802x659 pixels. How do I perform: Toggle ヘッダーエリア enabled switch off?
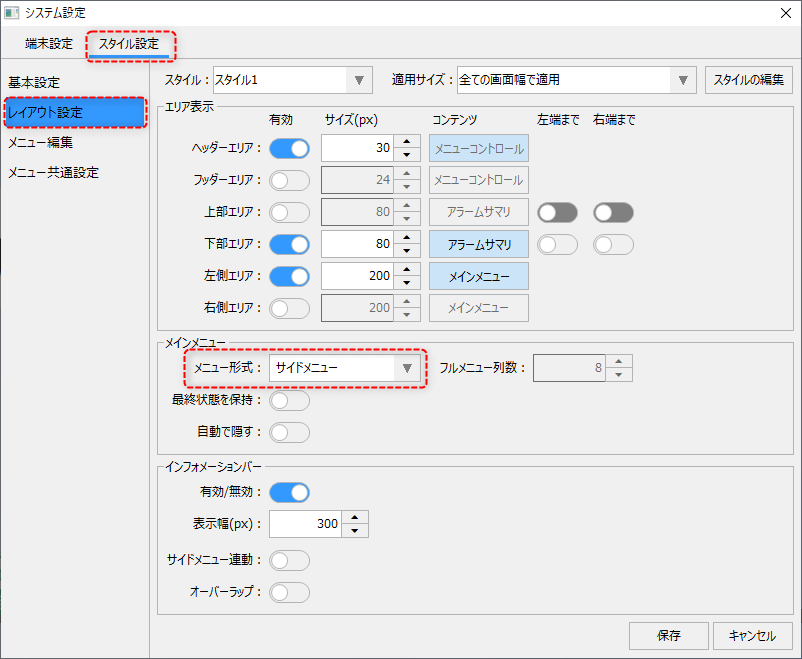290,149
